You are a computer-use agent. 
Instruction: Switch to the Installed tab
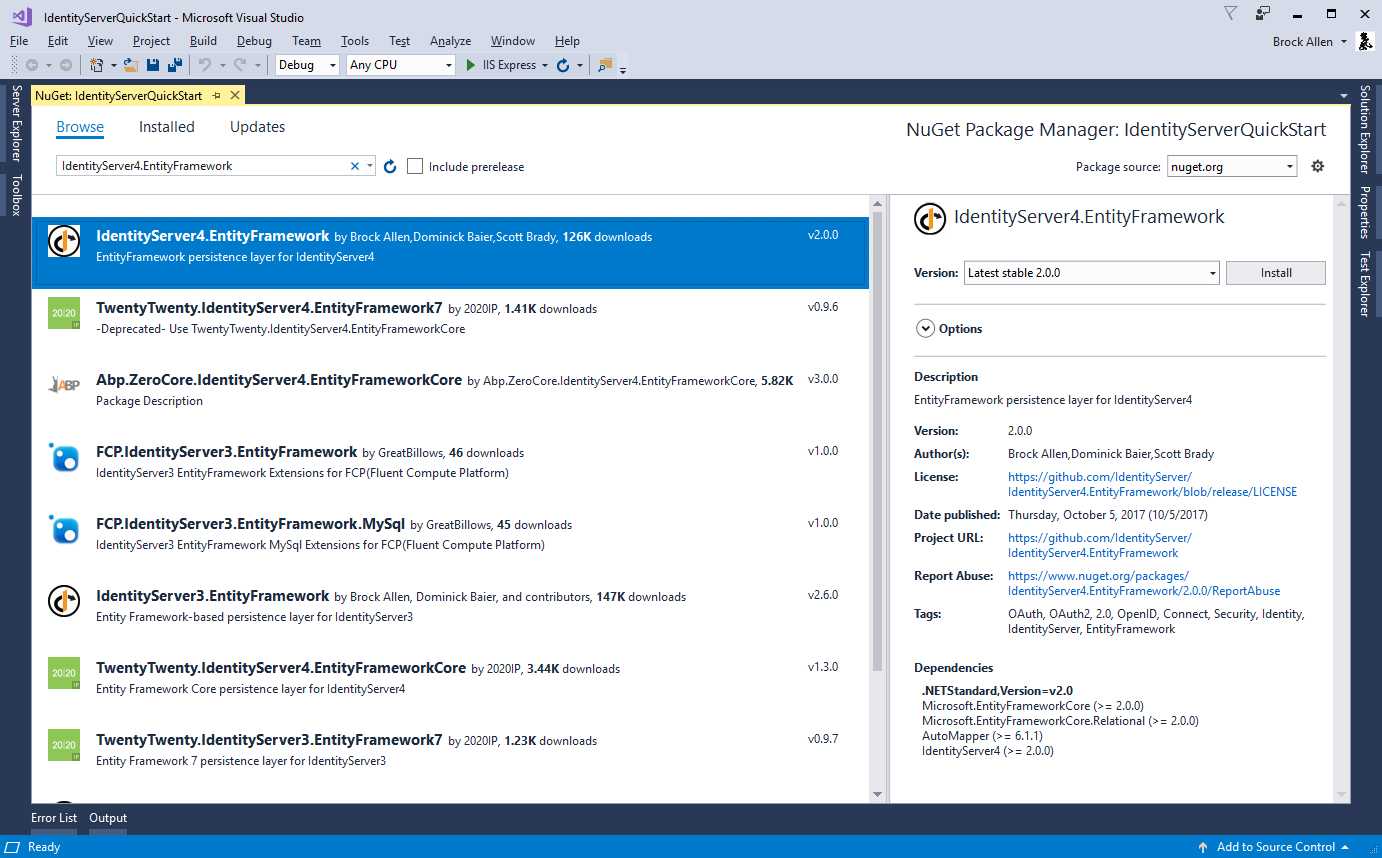click(x=167, y=127)
